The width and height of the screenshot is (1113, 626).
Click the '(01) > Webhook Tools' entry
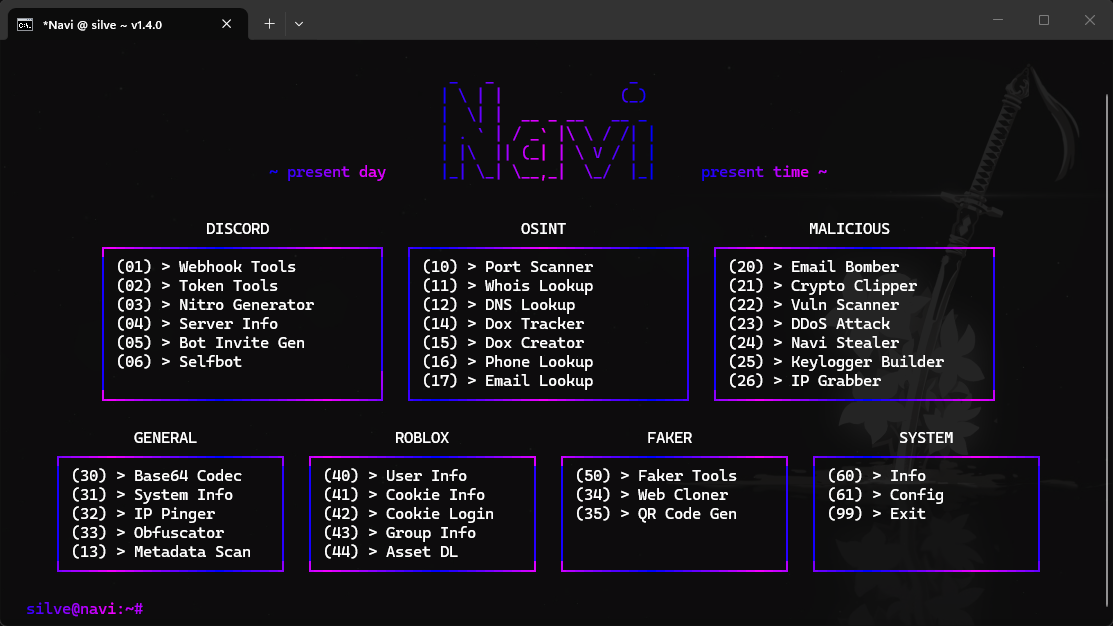coord(206,267)
